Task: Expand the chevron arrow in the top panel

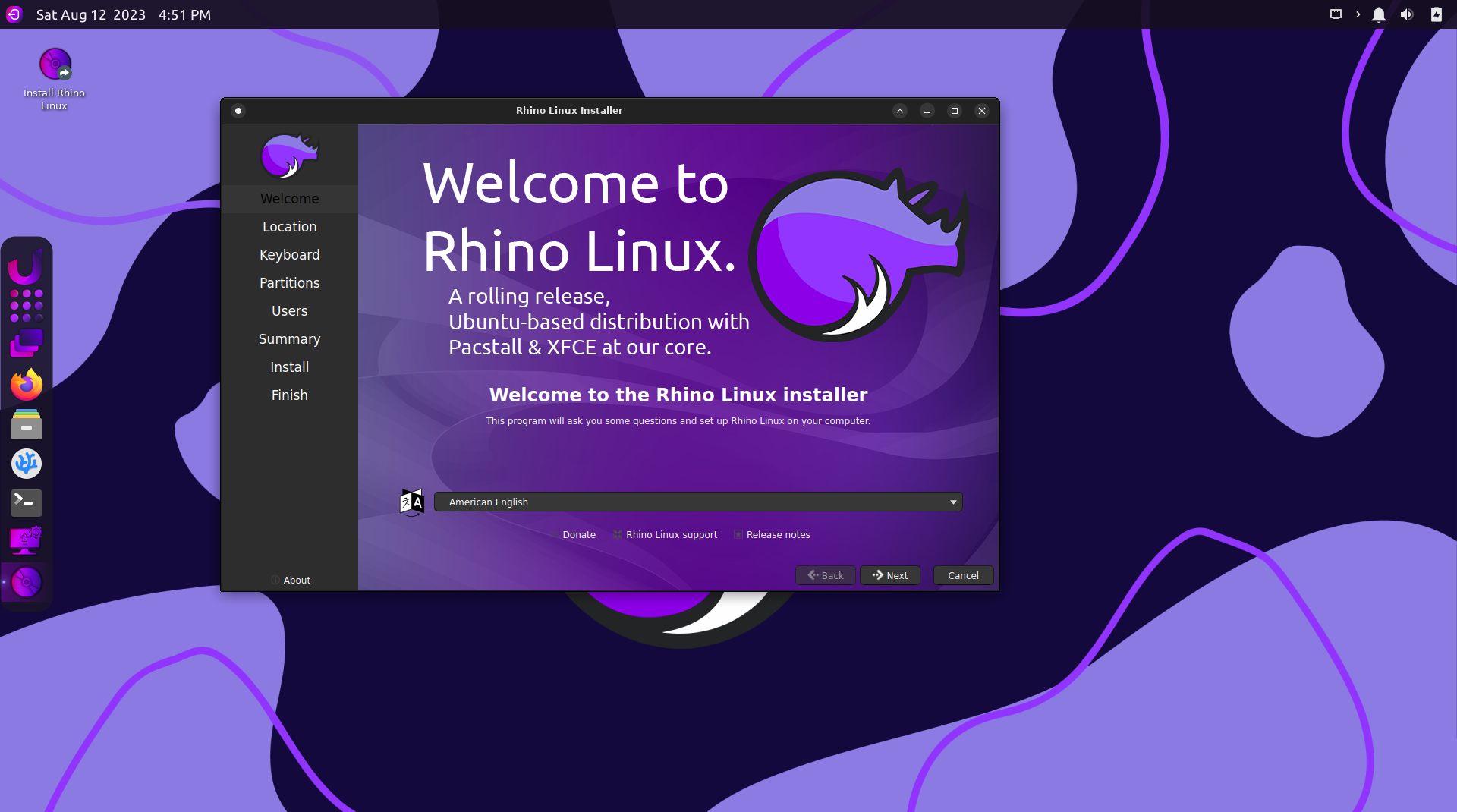Action: [1358, 14]
